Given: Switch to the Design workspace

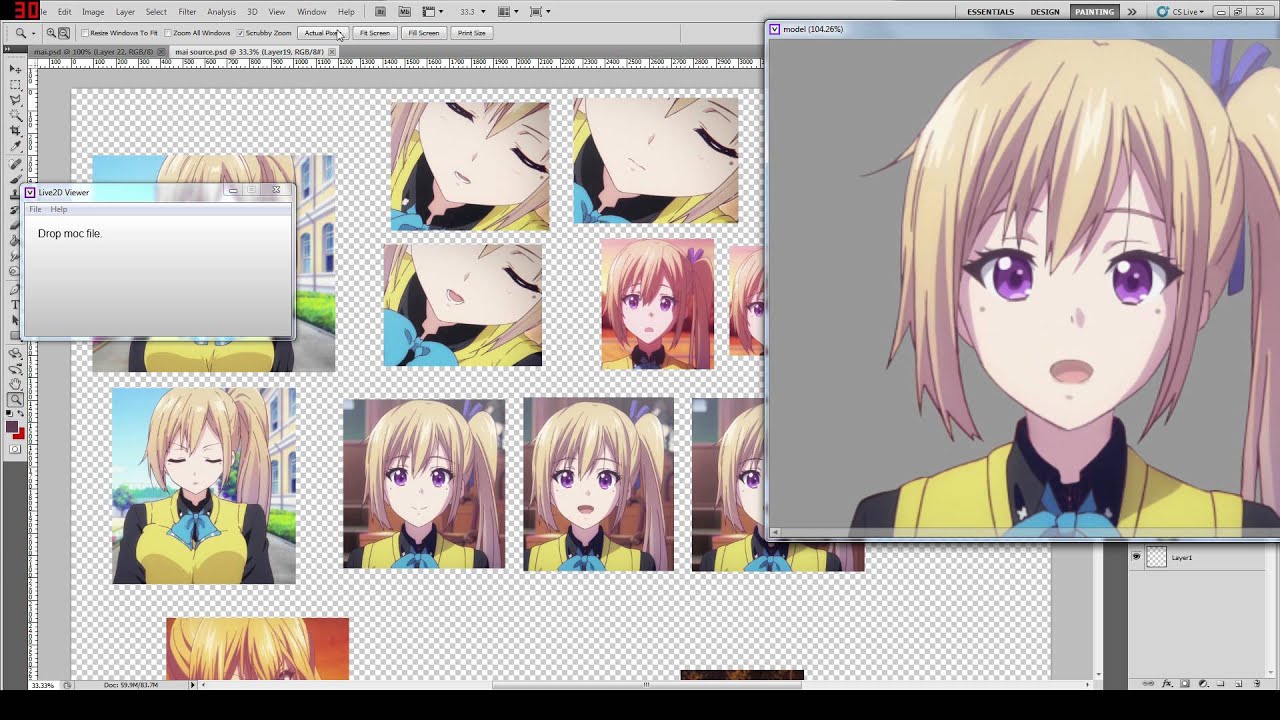Looking at the screenshot, I should click(1045, 12).
